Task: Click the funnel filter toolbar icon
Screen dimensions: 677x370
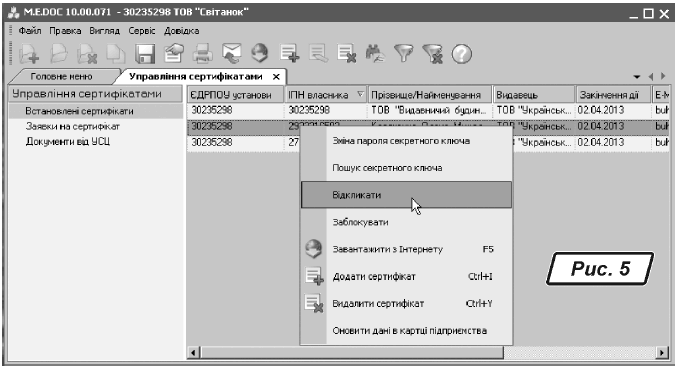Action: tap(404, 54)
